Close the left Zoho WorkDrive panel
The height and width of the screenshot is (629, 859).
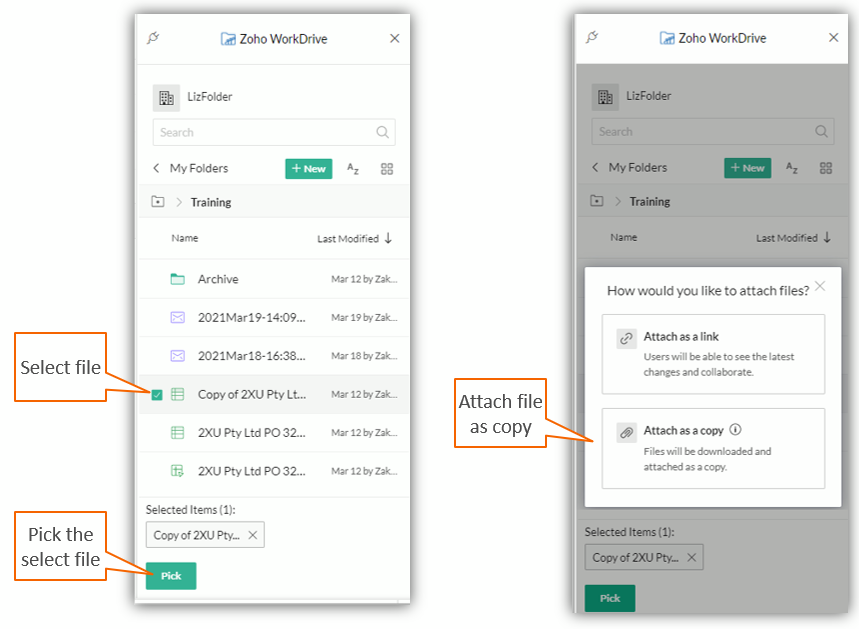point(394,38)
